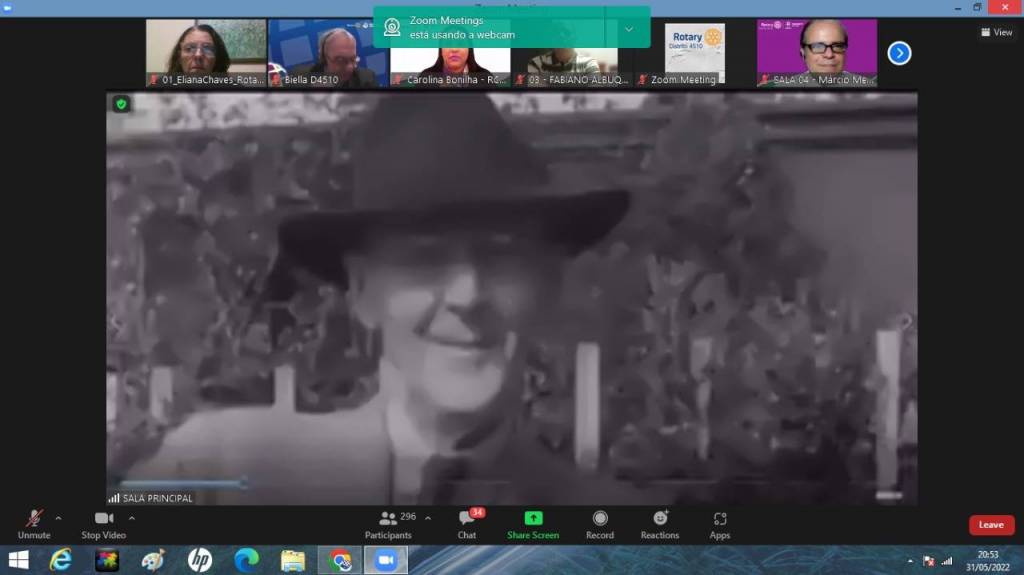Click the shared video progress bar
Screen dimensions: 1024x575
pos(180,484)
